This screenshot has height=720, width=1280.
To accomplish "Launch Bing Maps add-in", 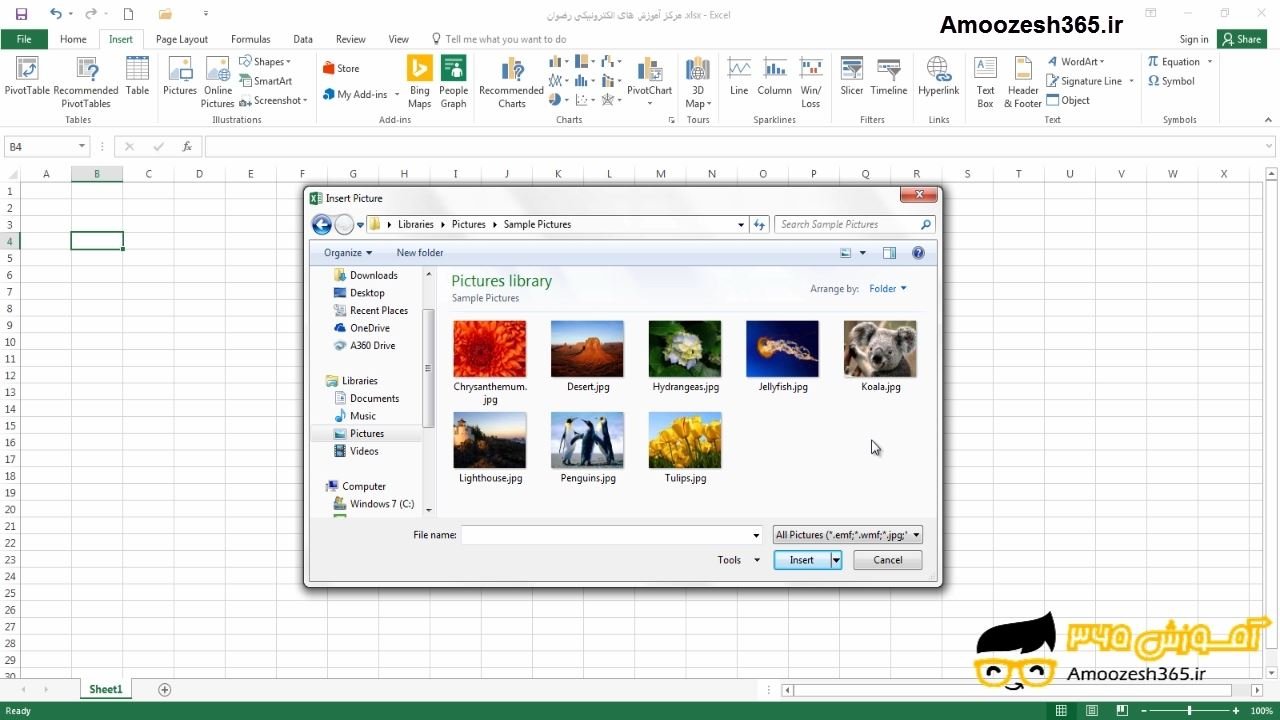I will point(419,80).
